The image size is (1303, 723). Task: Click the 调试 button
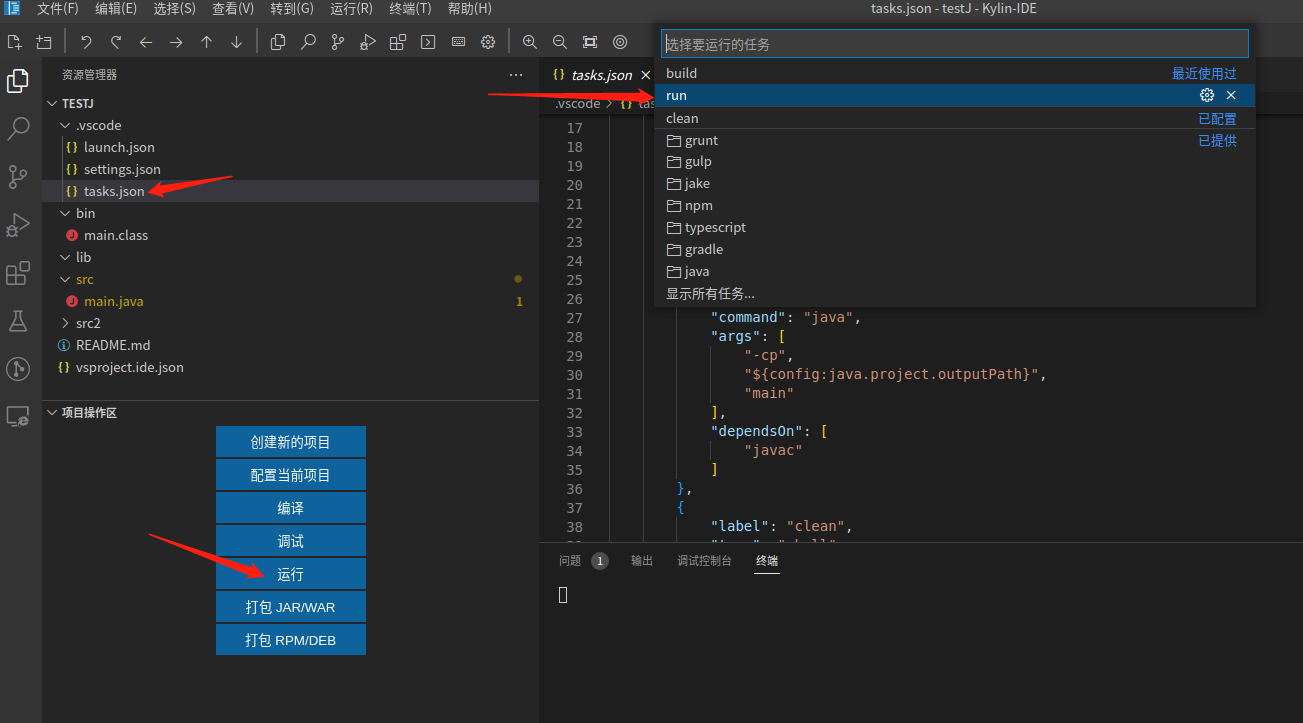[291, 541]
